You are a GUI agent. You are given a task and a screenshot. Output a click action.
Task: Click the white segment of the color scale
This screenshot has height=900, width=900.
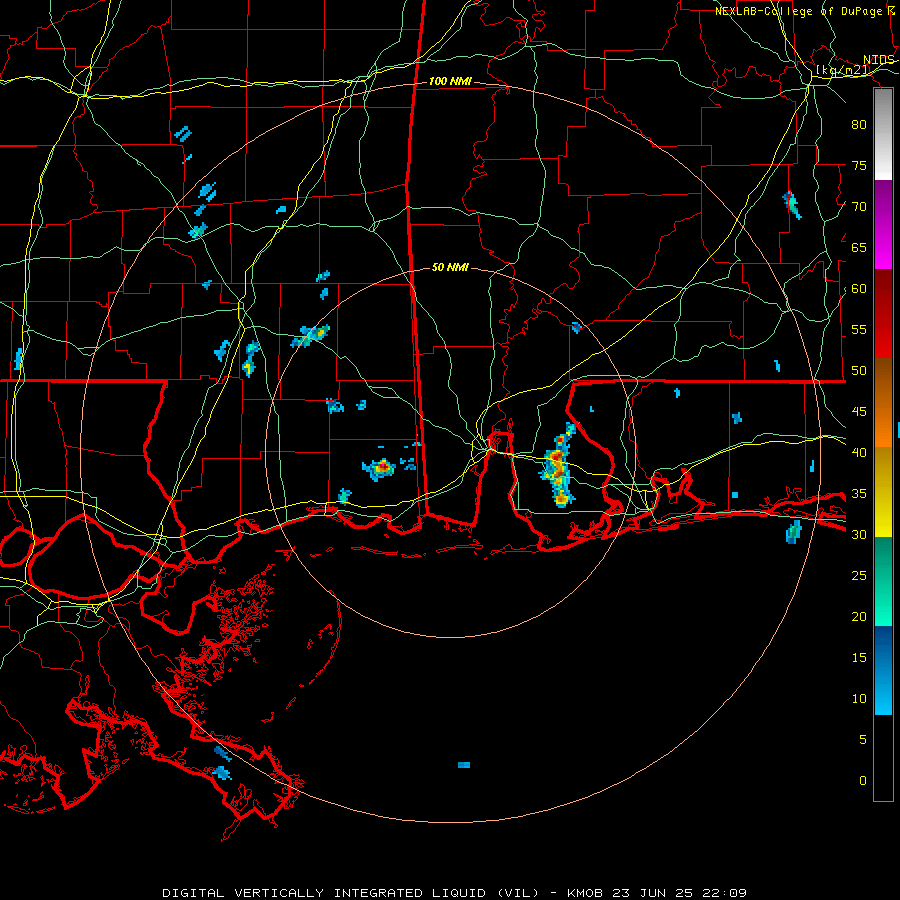tap(883, 134)
